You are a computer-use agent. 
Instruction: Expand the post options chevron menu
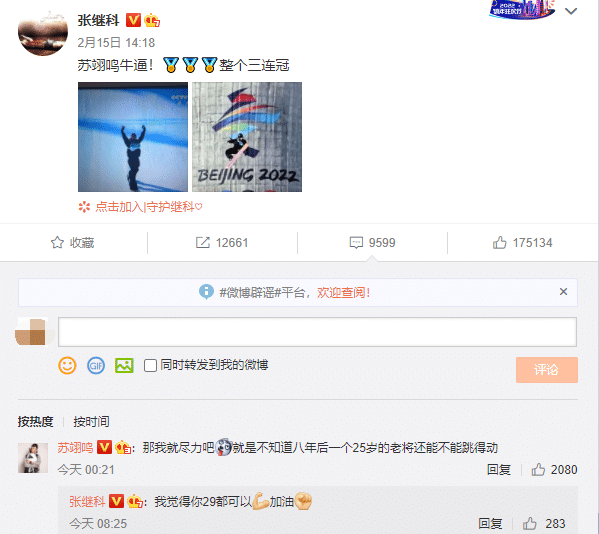click(x=571, y=11)
